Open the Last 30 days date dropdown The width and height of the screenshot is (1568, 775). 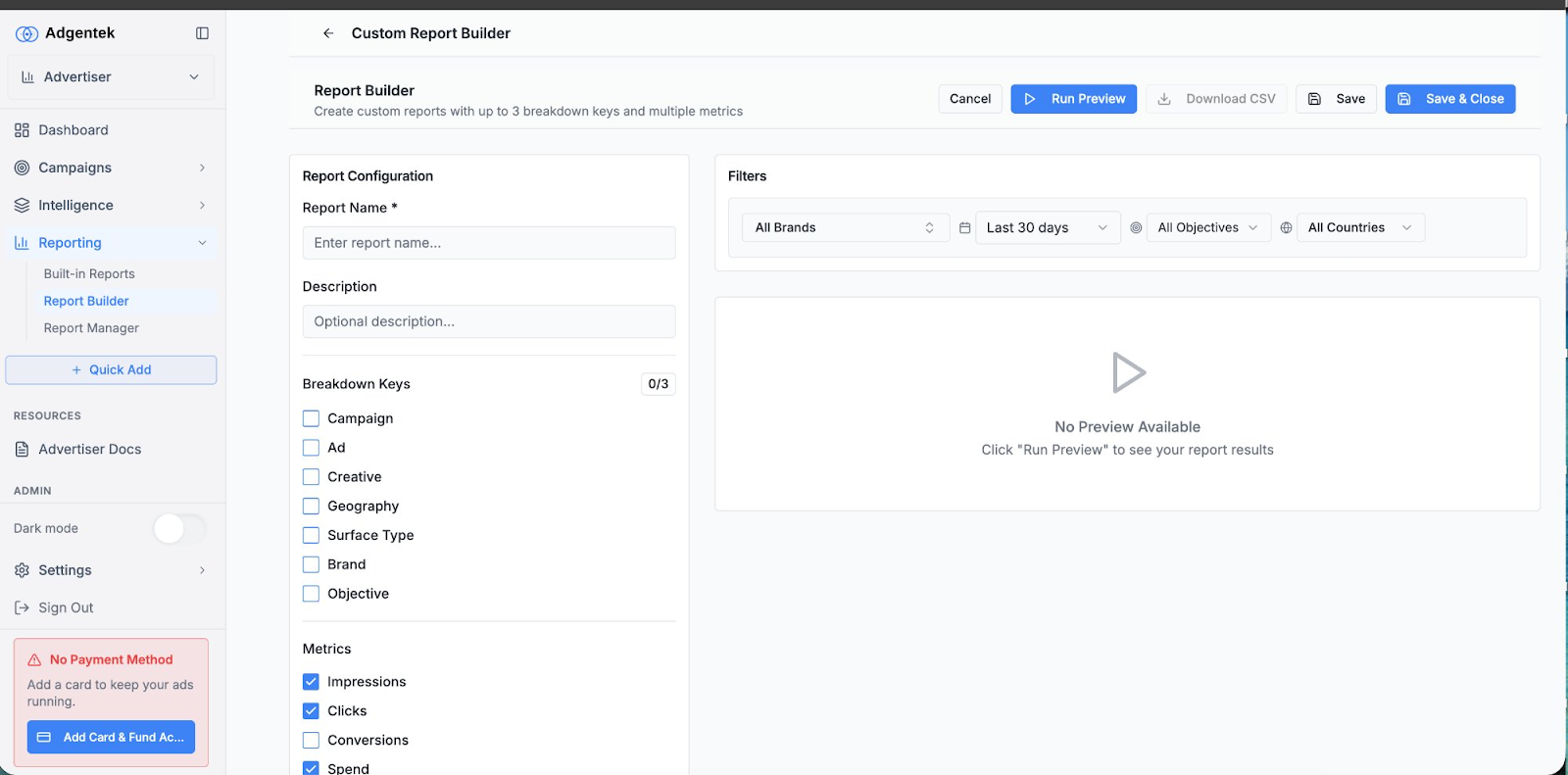(1047, 228)
